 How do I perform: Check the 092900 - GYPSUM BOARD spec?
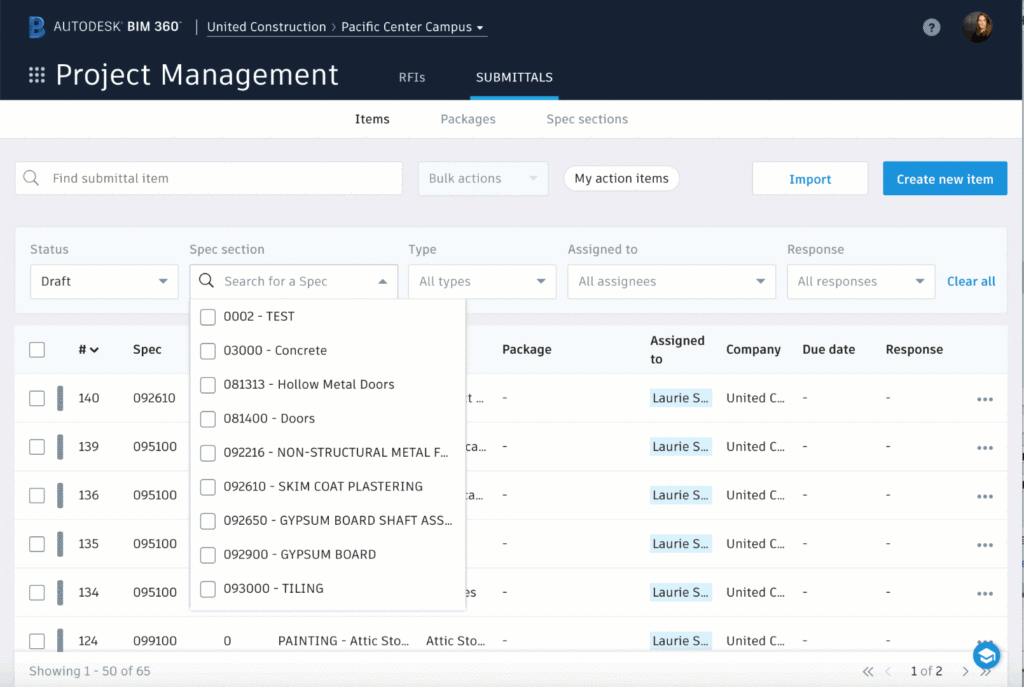coord(208,555)
